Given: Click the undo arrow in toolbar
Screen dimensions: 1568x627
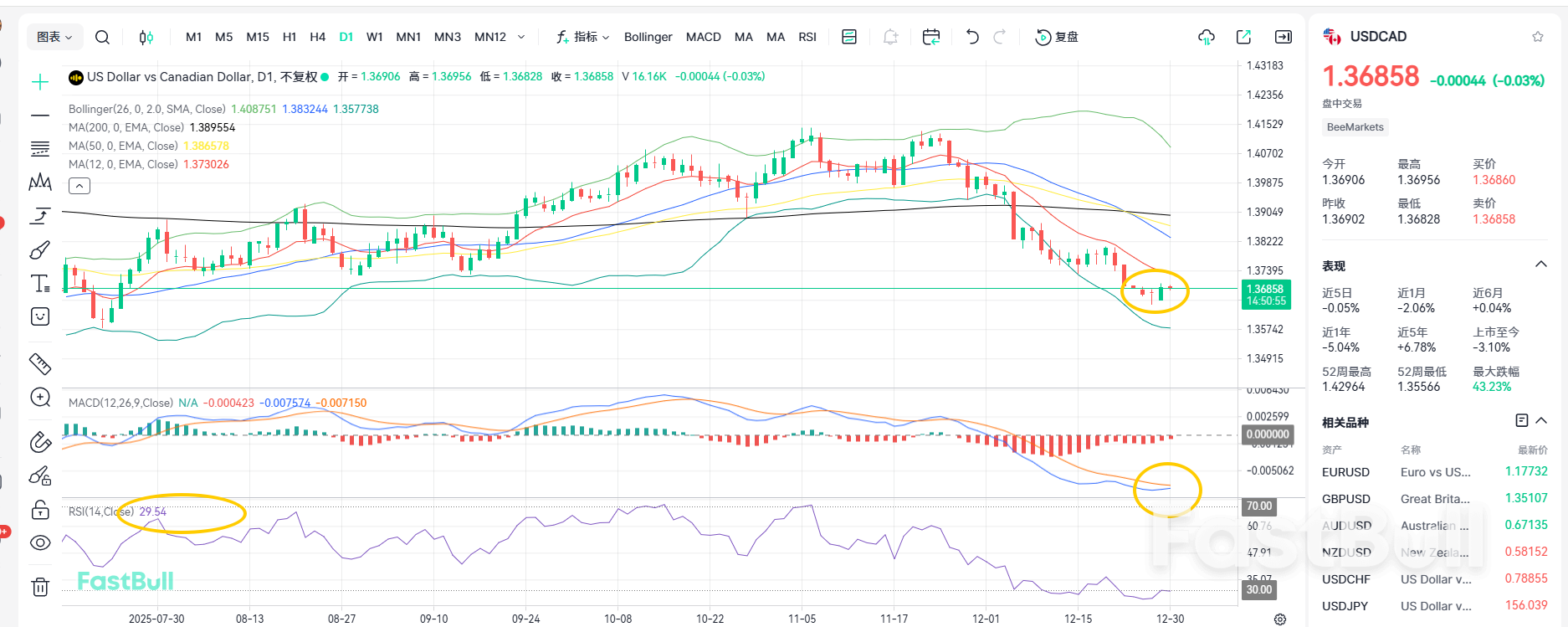Looking at the screenshot, I should coord(971,37).
